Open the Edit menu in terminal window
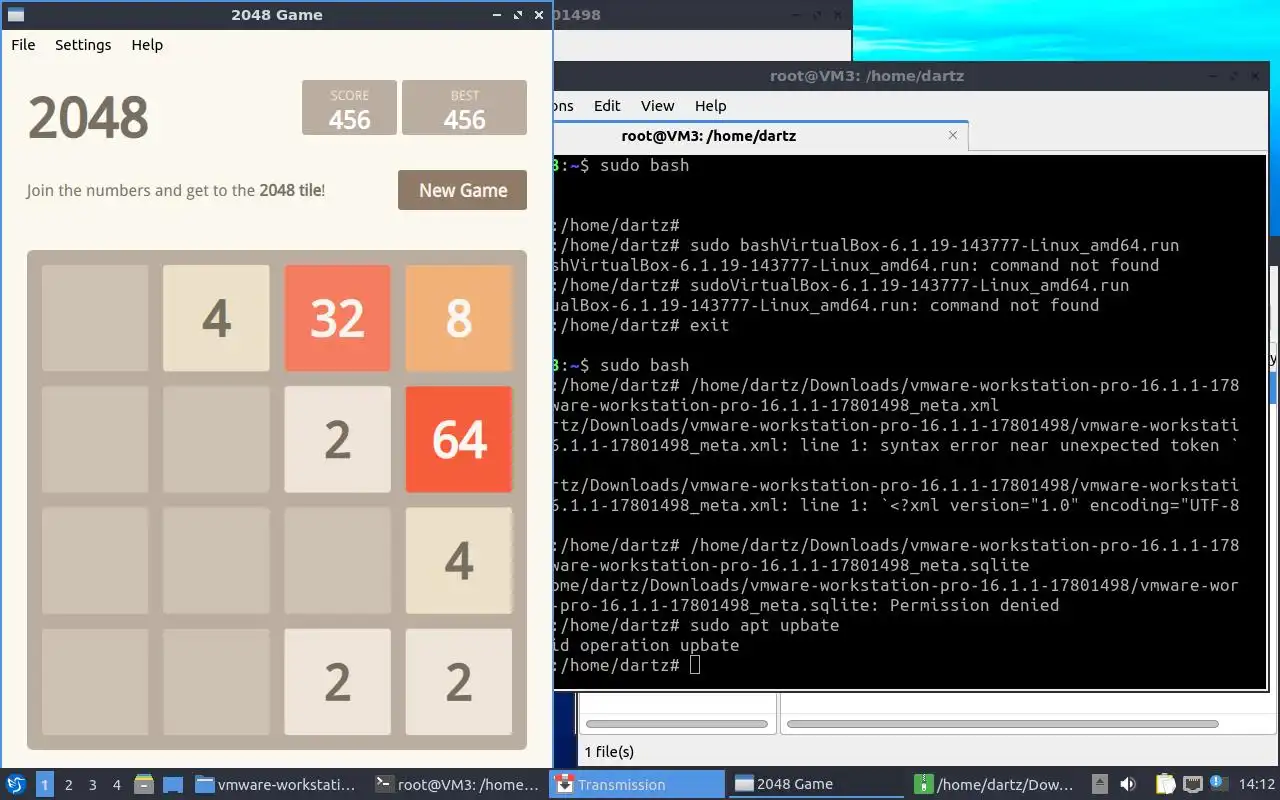 (x=607, y=106)
